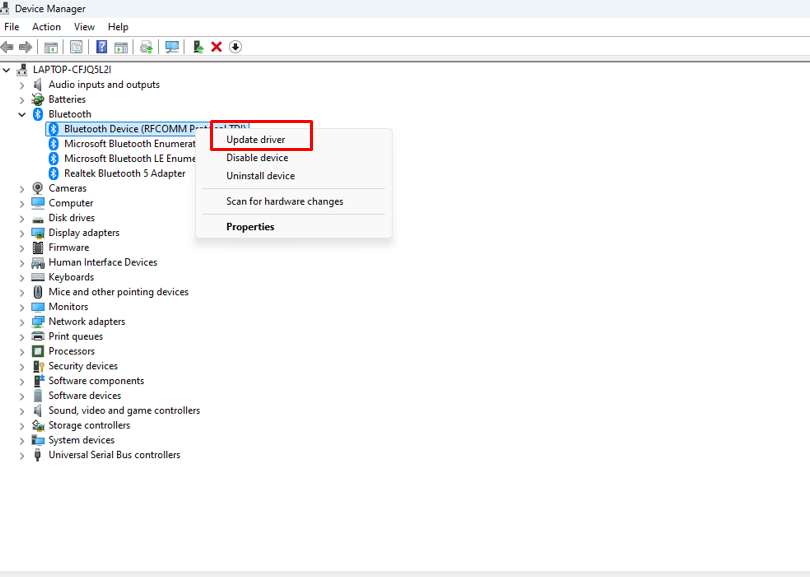Viewport: 810px width, 577px height.
Task: Click the blue Help icon in toolbar
Action: pyautogui.click(x=101, y=47)
